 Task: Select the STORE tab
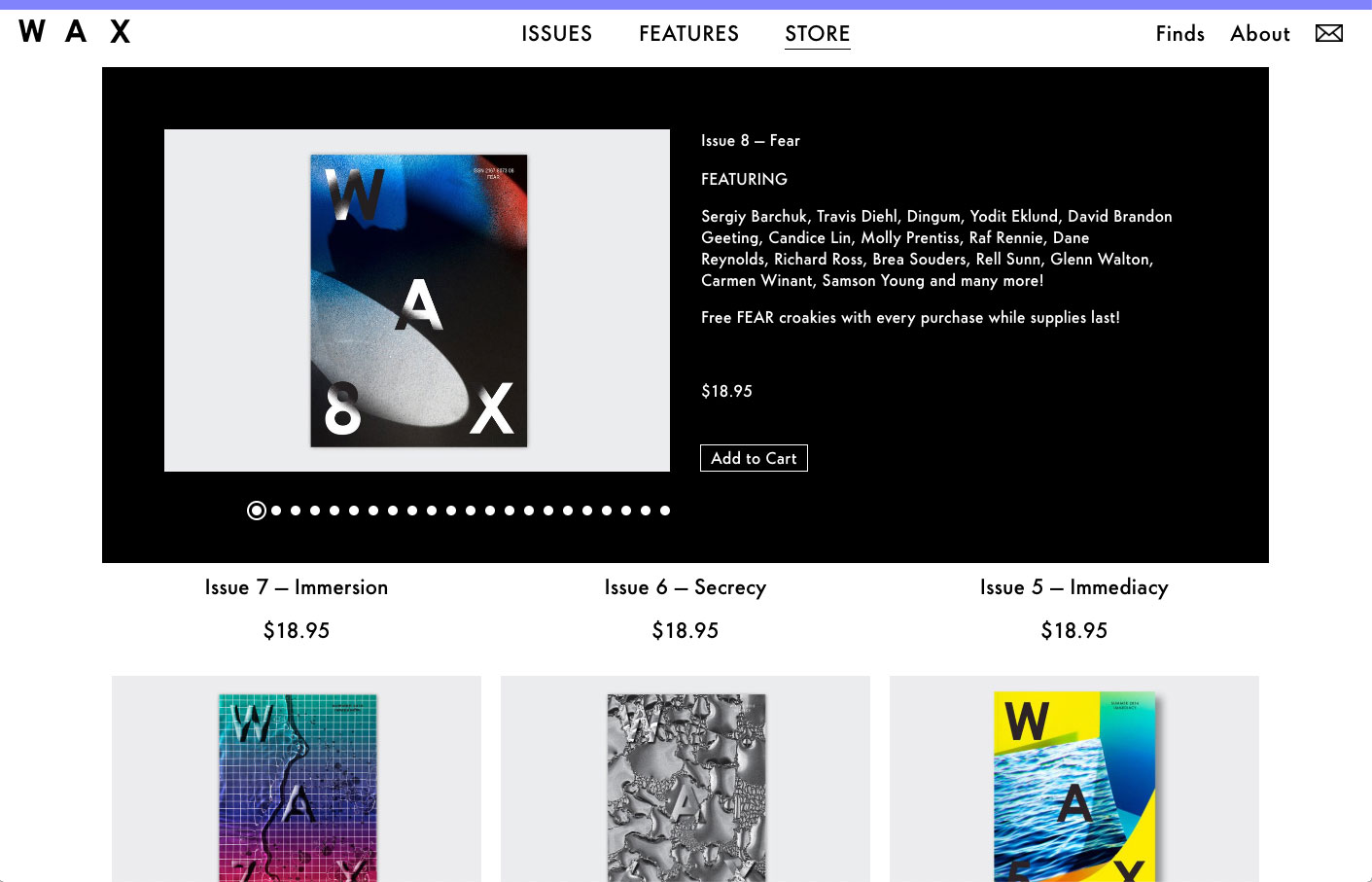[x=817, y=33]
